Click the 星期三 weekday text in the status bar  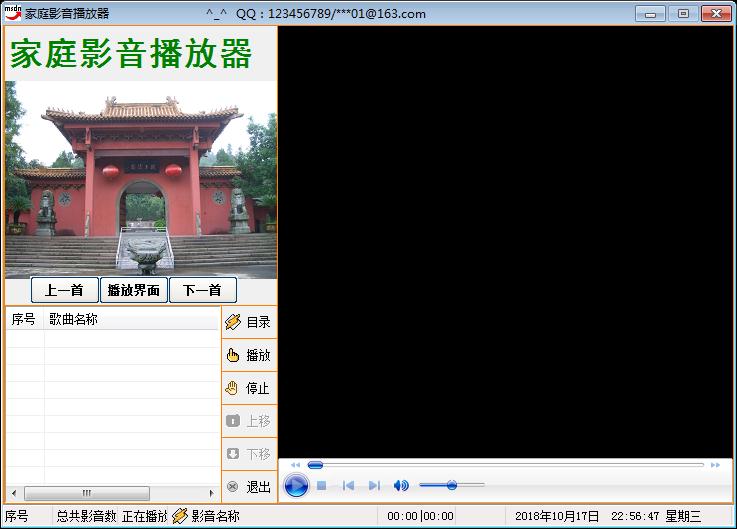(683, 516)
